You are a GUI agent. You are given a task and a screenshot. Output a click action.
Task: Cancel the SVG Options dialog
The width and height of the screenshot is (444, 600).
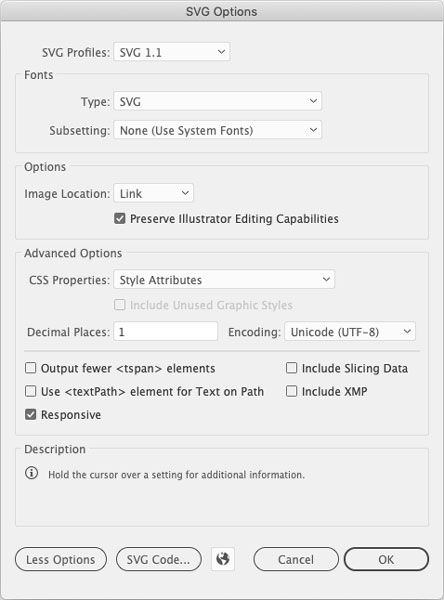tap(296, 559)
